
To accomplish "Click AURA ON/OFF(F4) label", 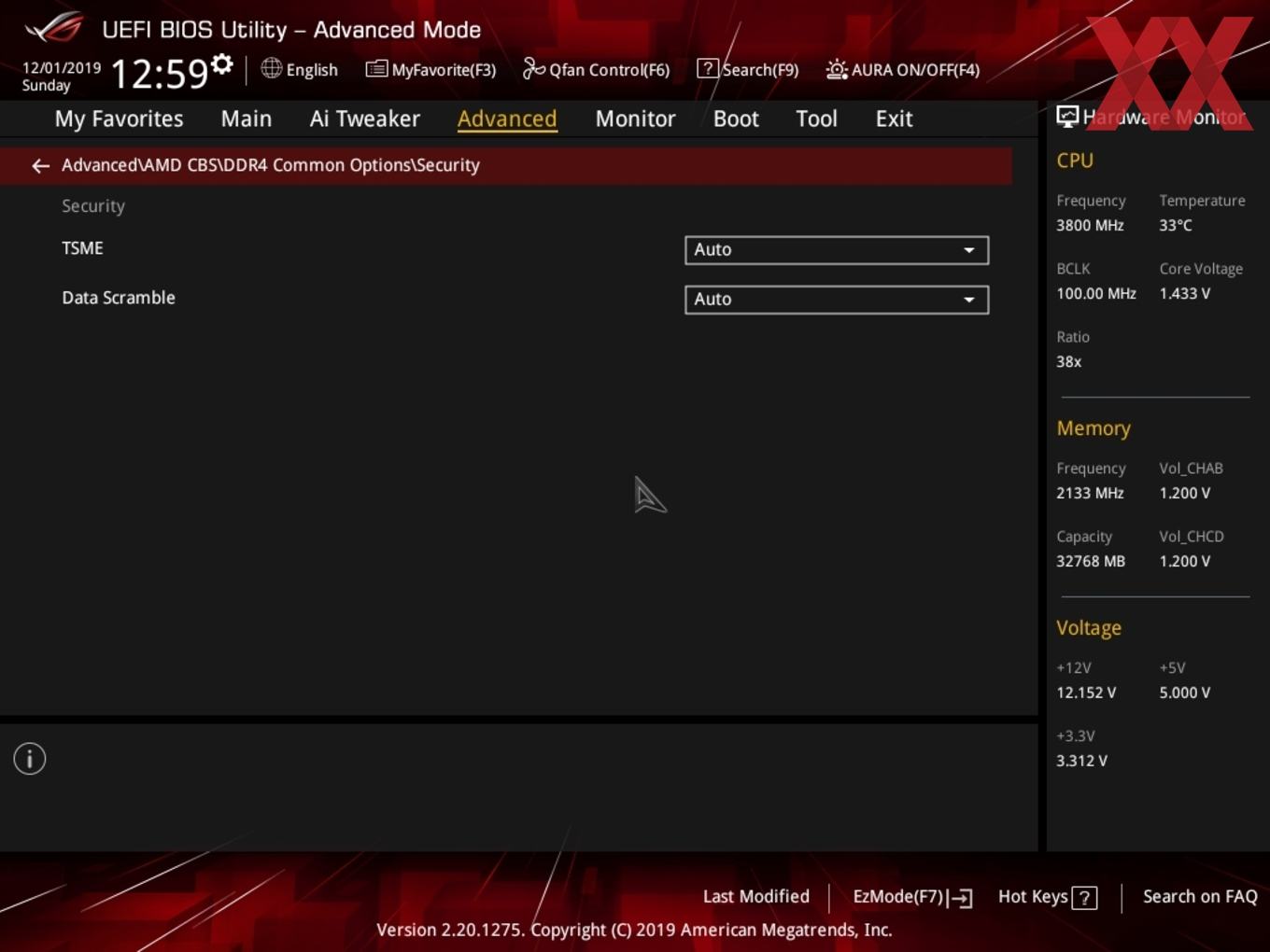I will point(915,70).
